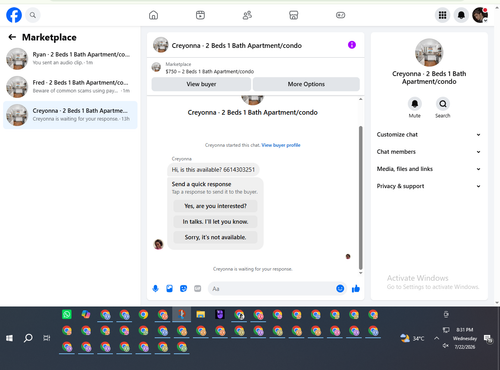Screen dimensions: 500x370
Task: Click the chat scrollbar down arrow
Action: [360, 273]
